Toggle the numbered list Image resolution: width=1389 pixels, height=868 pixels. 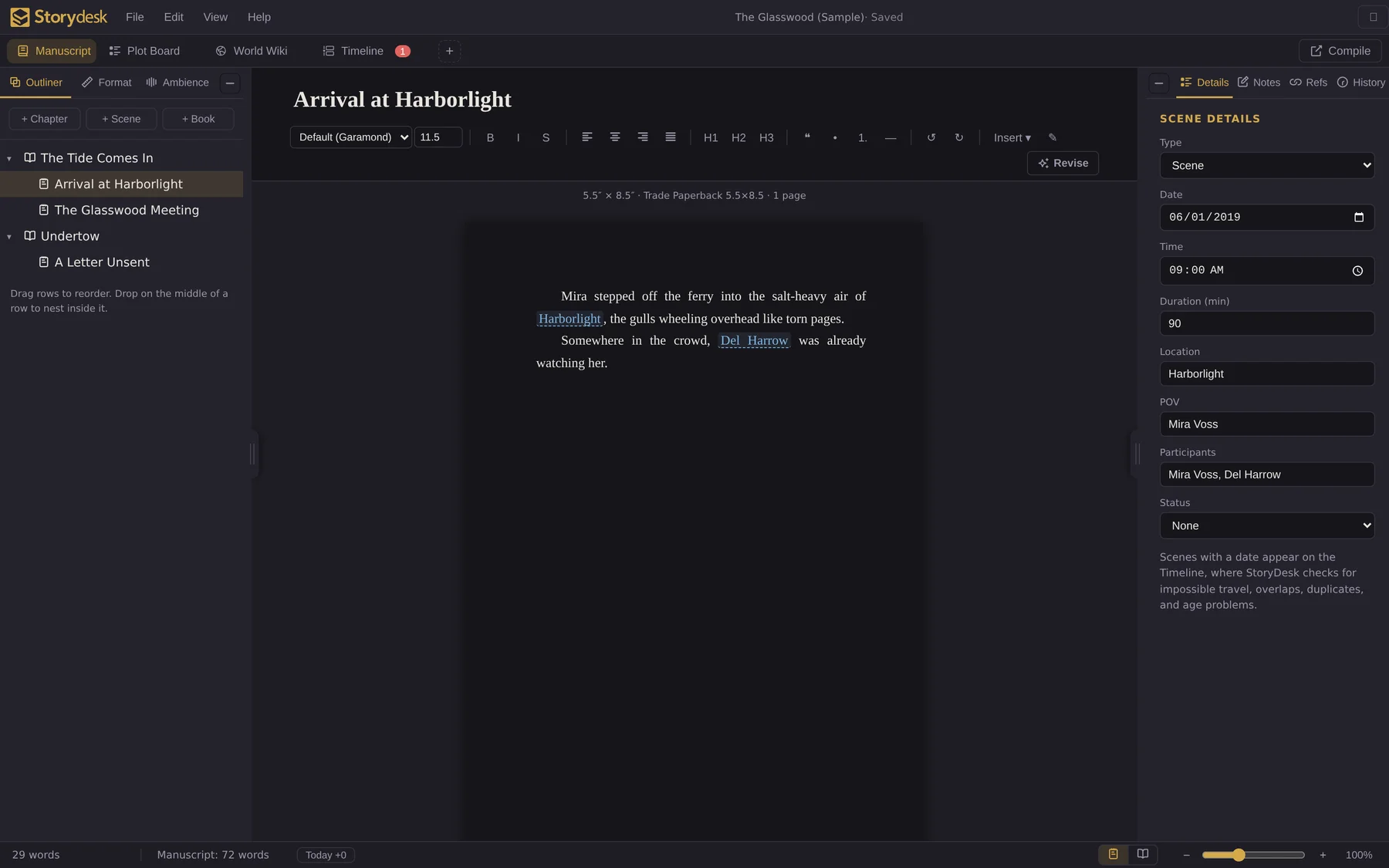click(x=863, y=137)
